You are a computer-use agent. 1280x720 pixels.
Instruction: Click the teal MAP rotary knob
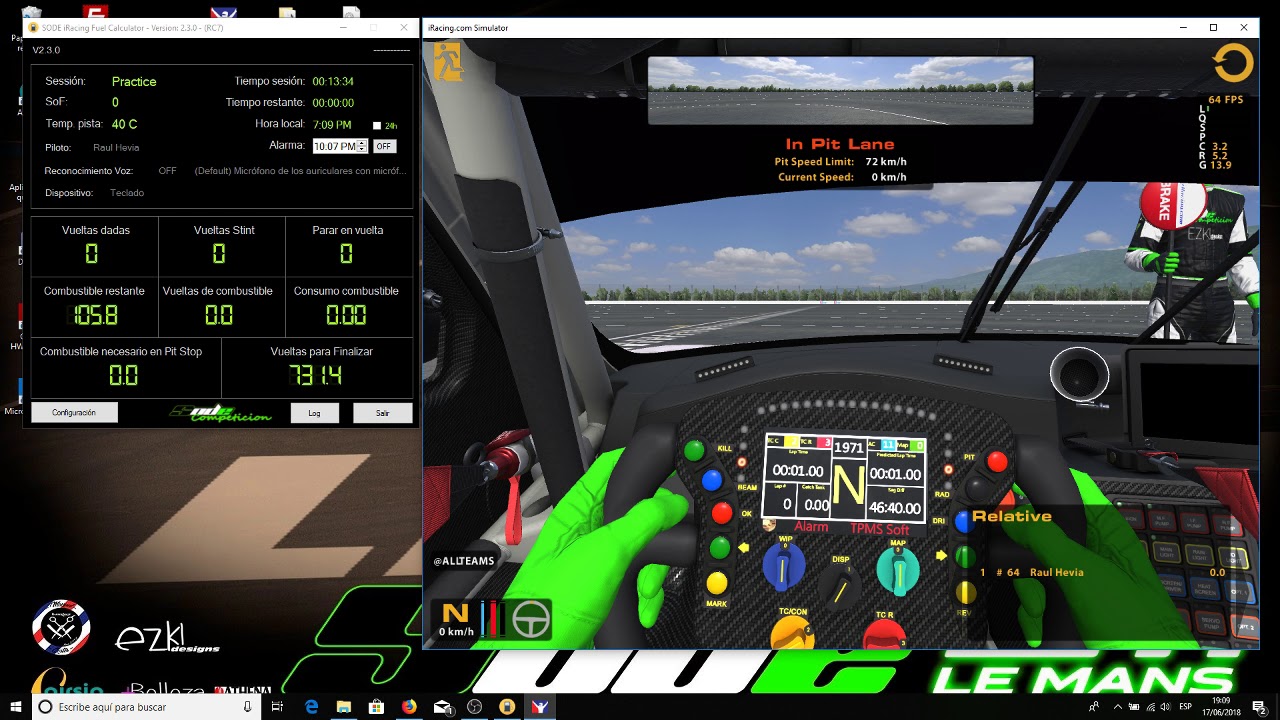[898, 570]
